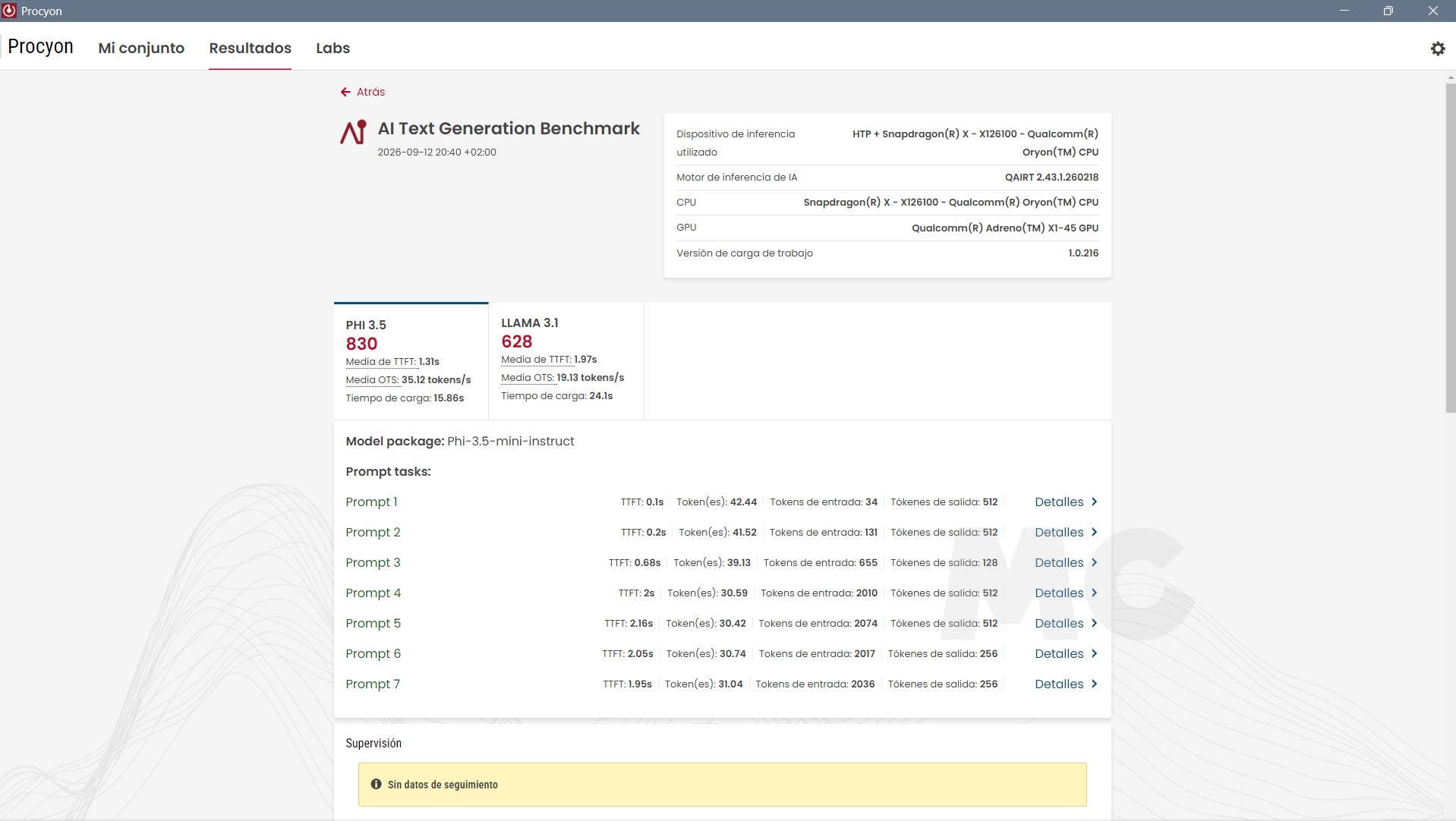Image resolution: width=1456 pixels, height=821 pixels.
Task: Click the AI Text Generation Benchmark logo
Action: coord(353,132)
